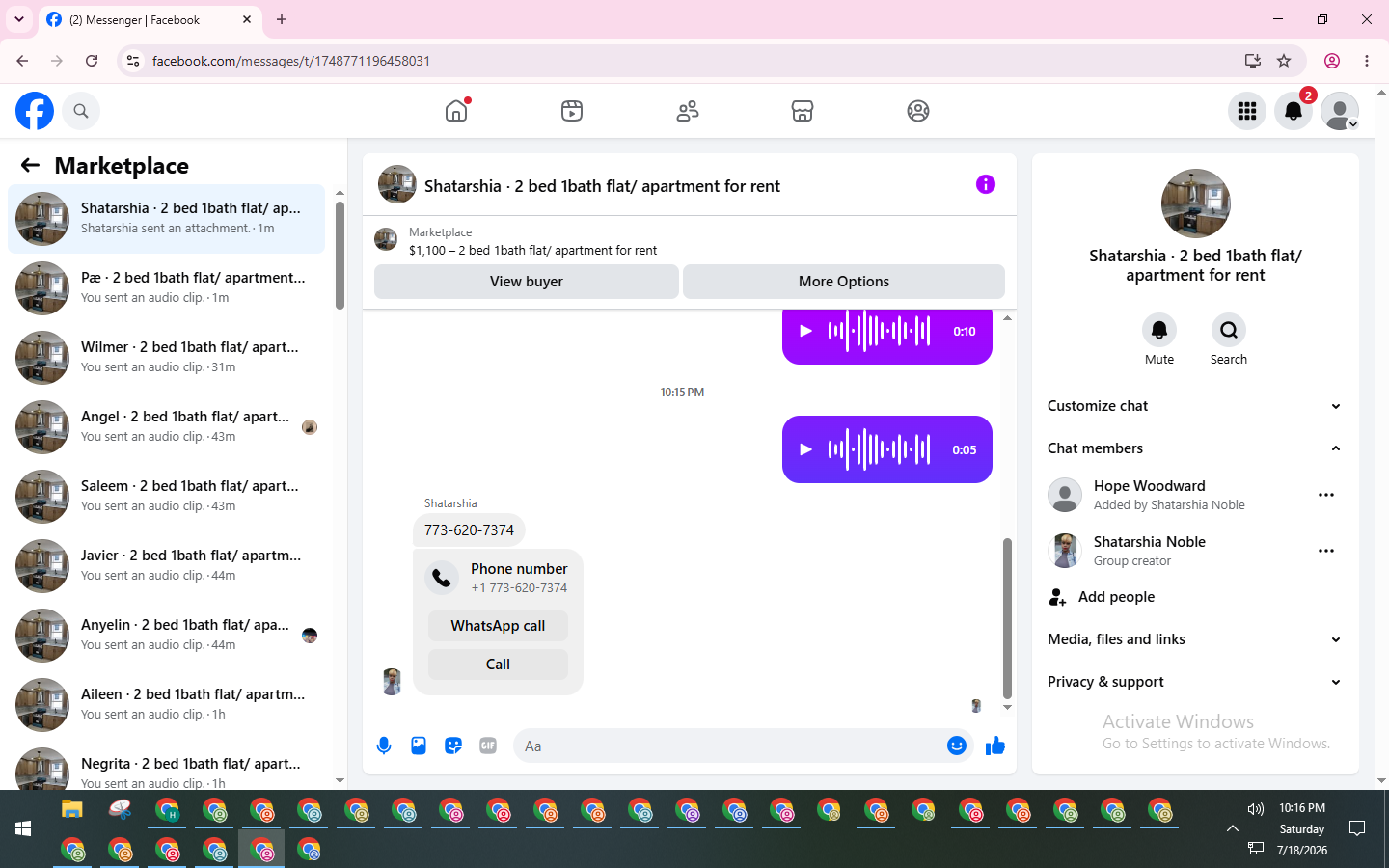Screen dimensions: 1389x868
Task: Choose a sticker with the sticker icon
Action: pos(453,746)
